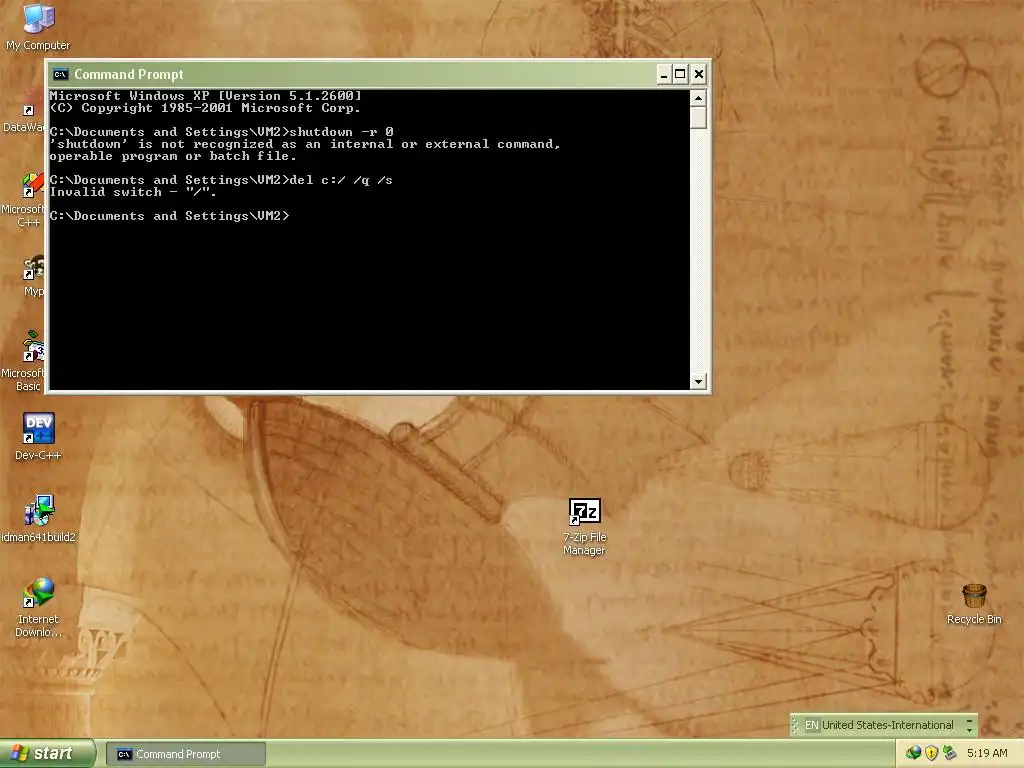Click the Safely Remove Hardware tray icon
The image size is (1024, 768).
tap(949, 753)
